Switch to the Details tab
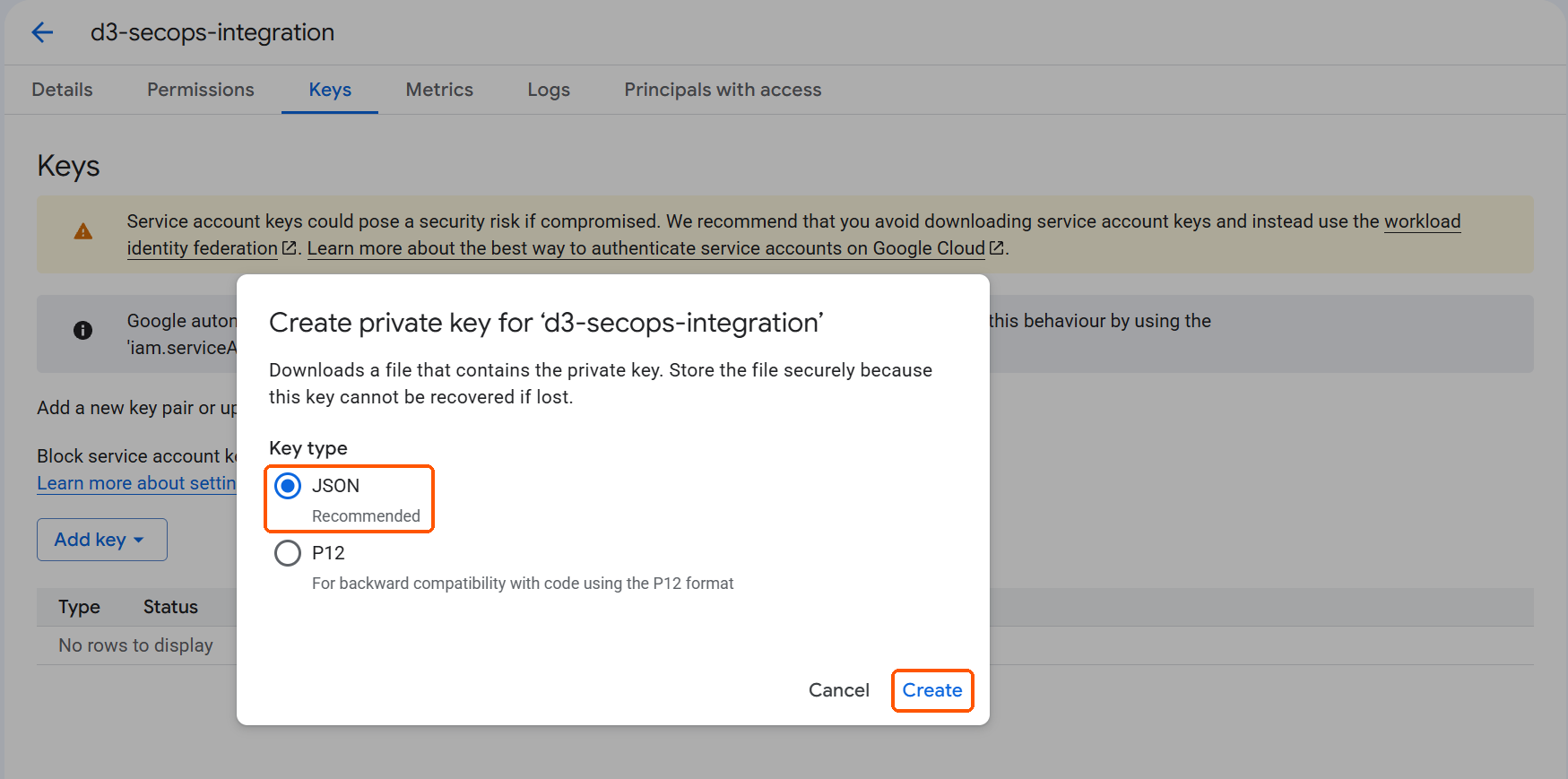Screen dimensions: 1568x779 (x=62, y=90)
